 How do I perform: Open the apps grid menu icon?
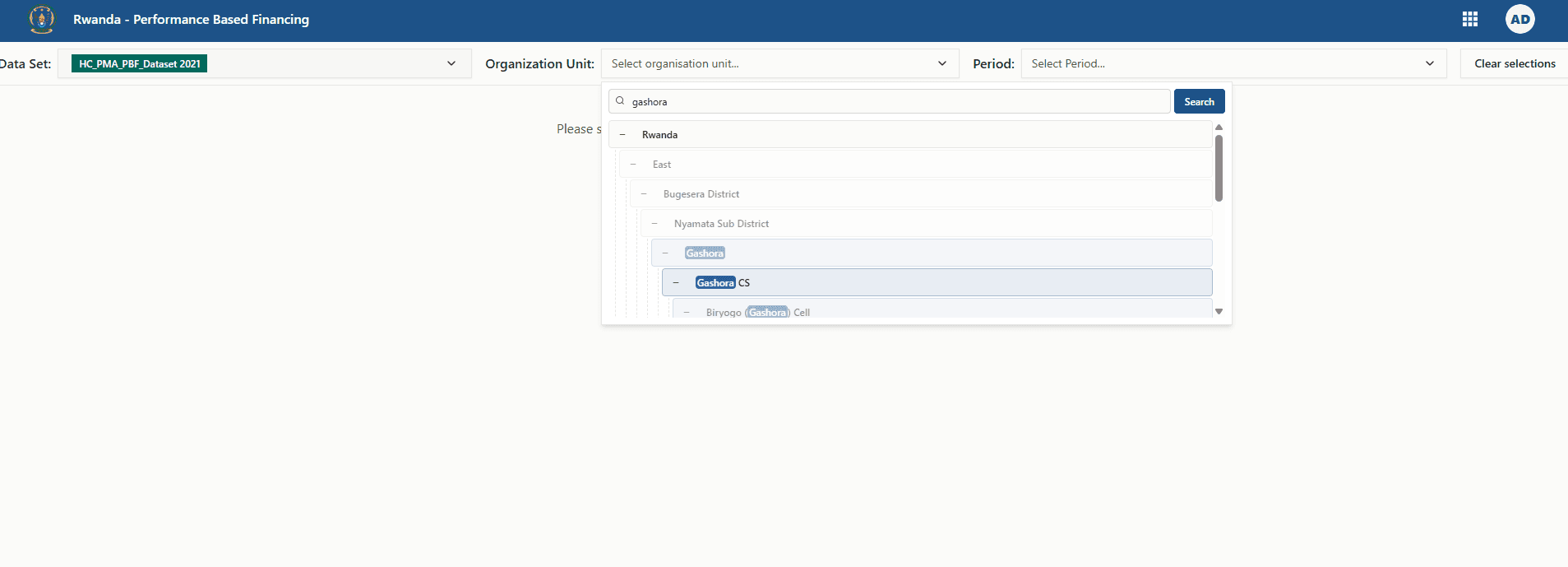point(1469,19)
